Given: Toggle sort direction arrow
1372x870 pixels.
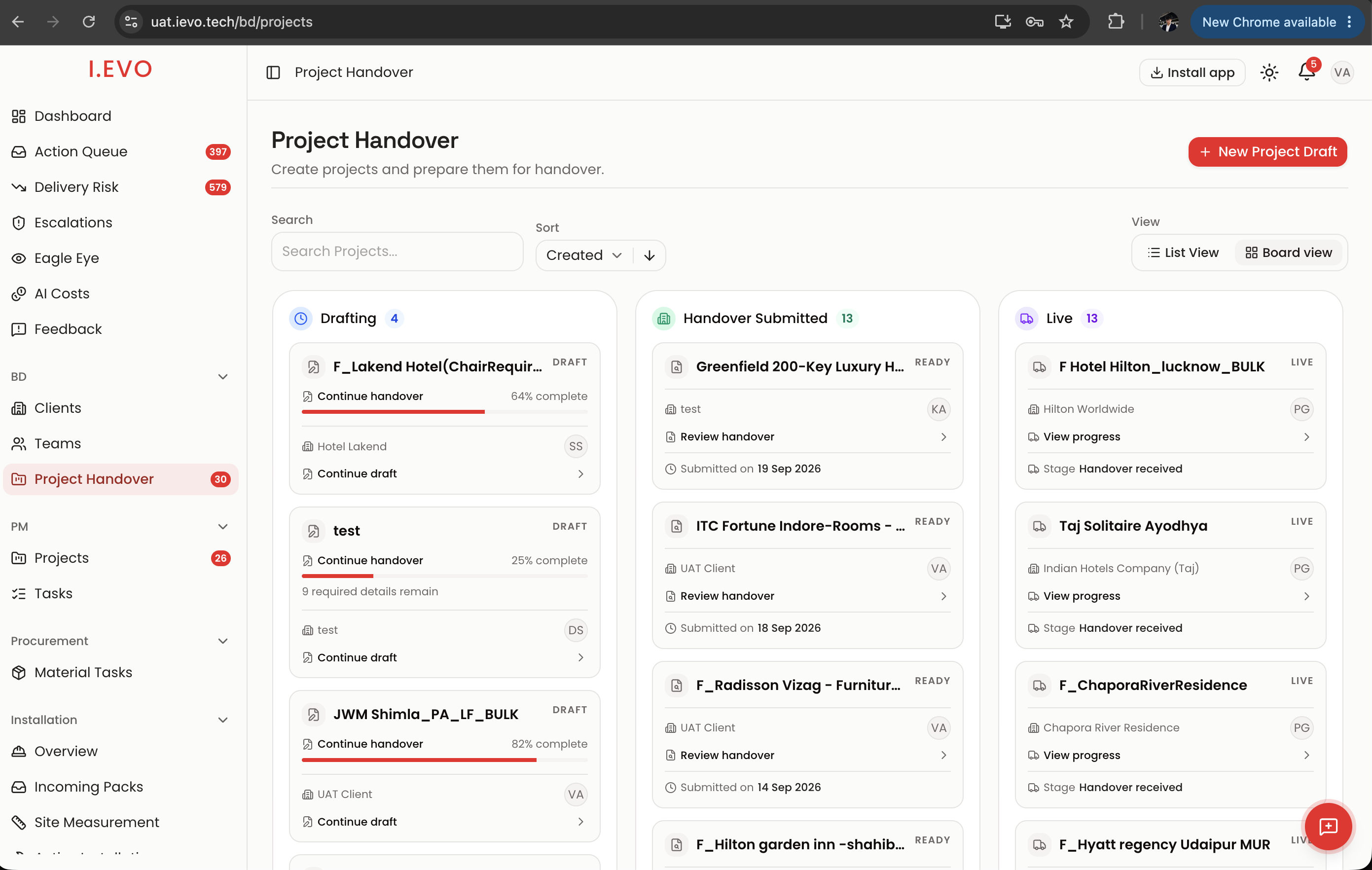Looking at the screenshot, I should tap(649, 255).
